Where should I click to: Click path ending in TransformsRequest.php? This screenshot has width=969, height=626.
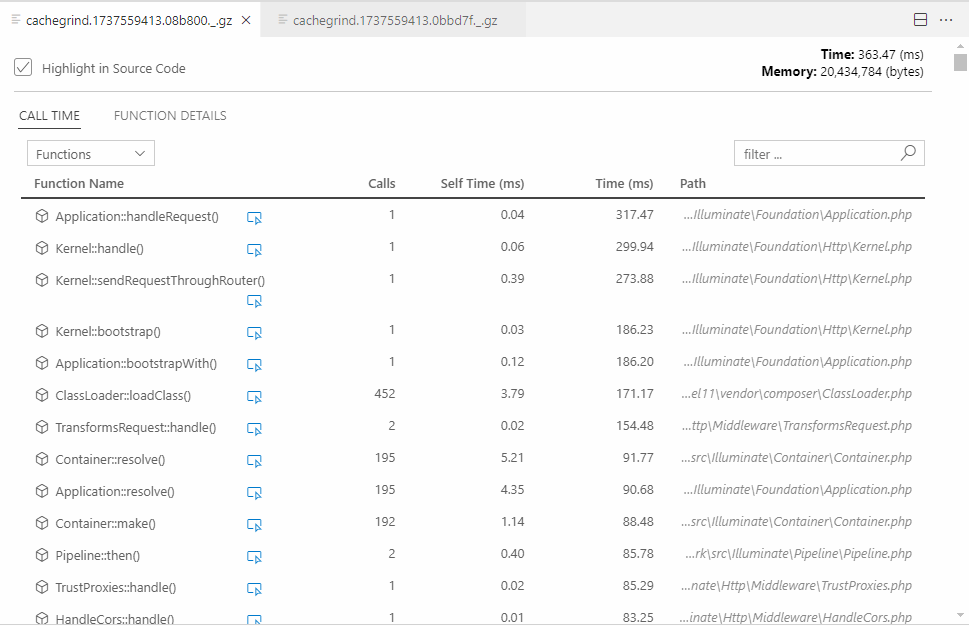coord(796,426)
